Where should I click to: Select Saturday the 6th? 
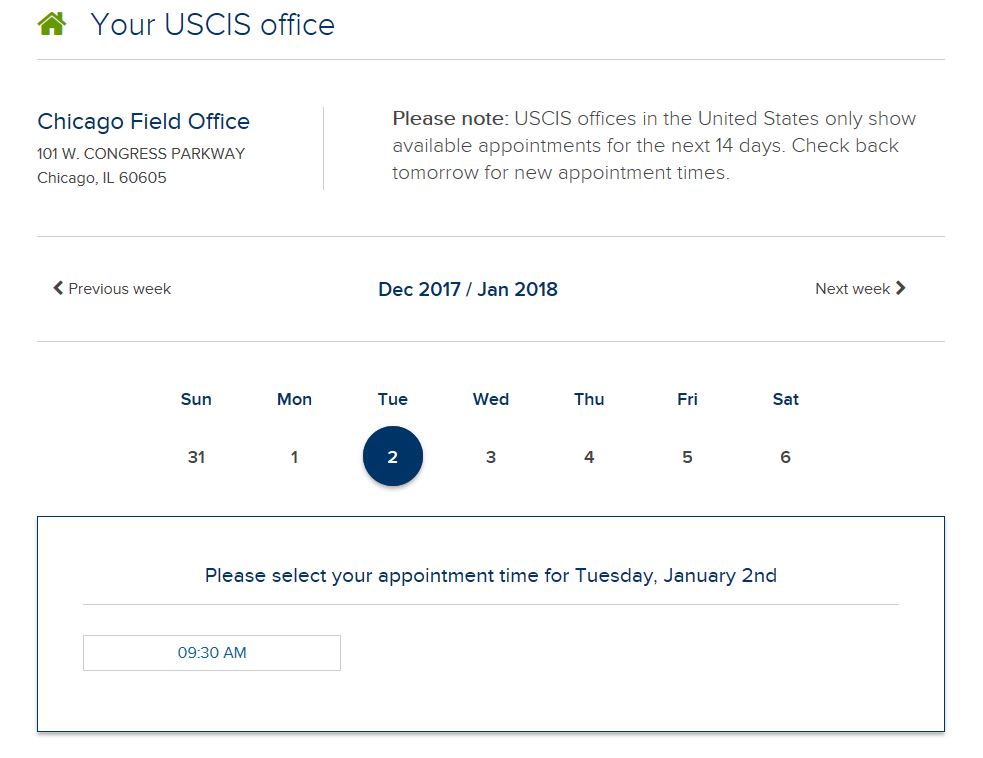coord(786,457)
